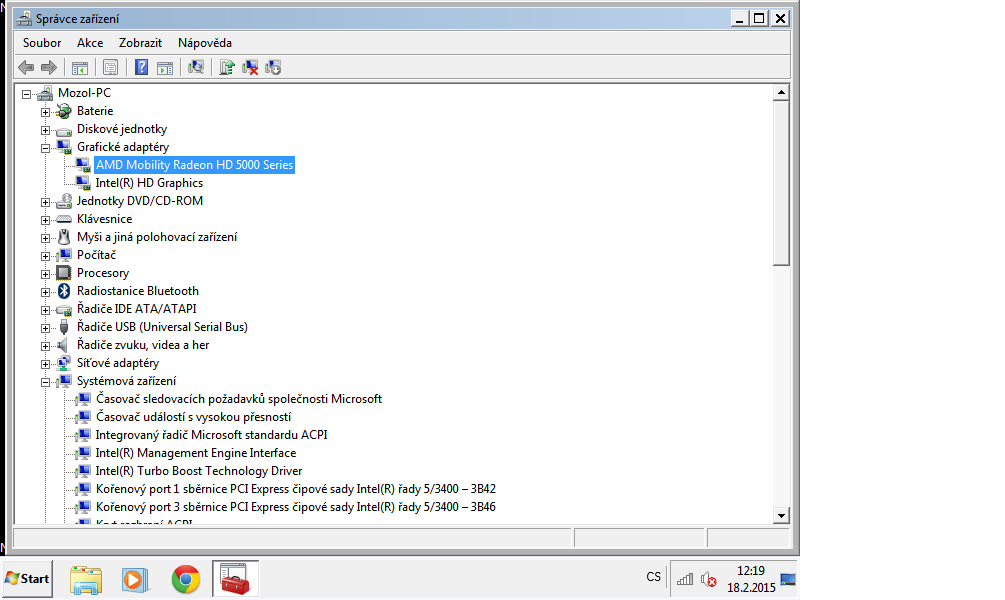Select the Baterie label
The width and height of the screenshot is (1005, 600).
[x=95, y=111]
